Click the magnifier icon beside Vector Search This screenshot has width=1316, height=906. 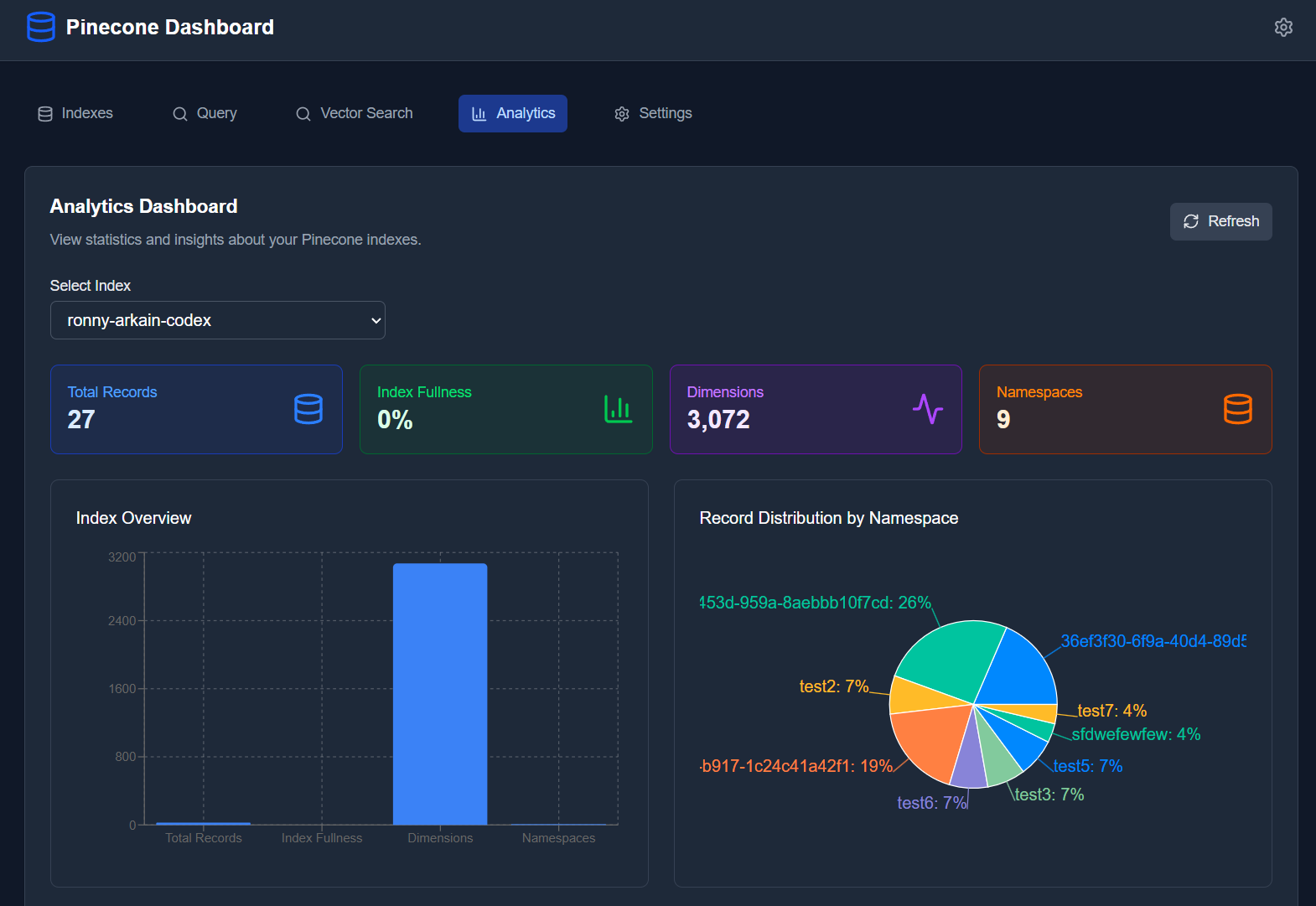[303, 114]
